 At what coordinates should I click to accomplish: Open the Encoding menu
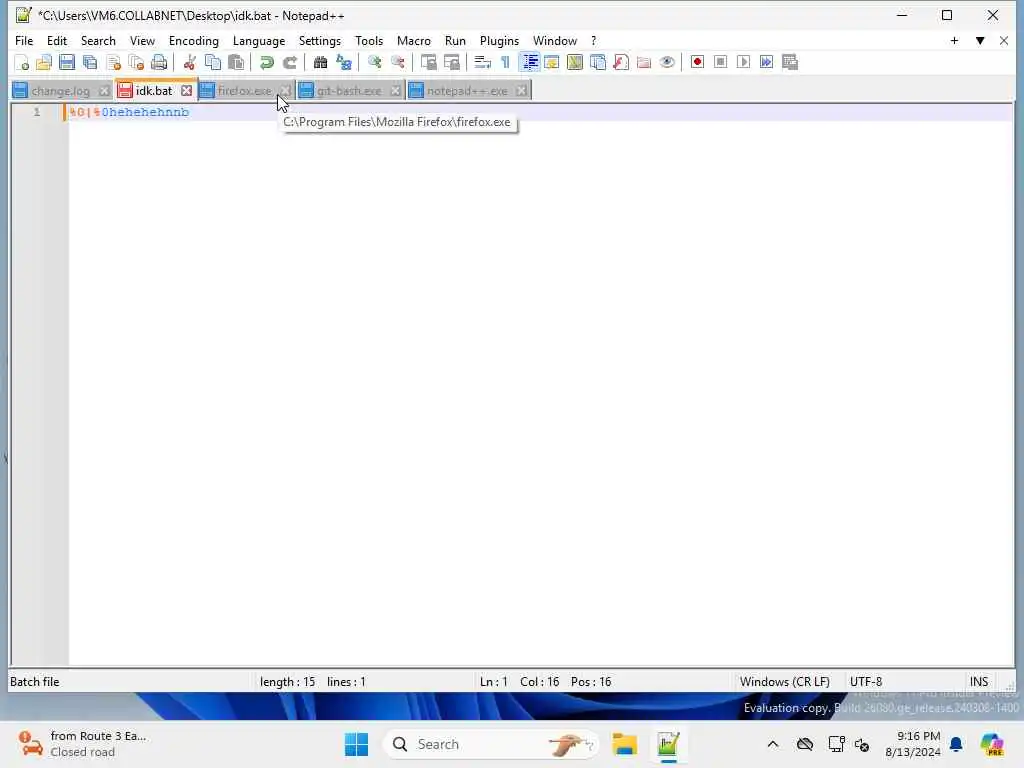click(194, 40)
